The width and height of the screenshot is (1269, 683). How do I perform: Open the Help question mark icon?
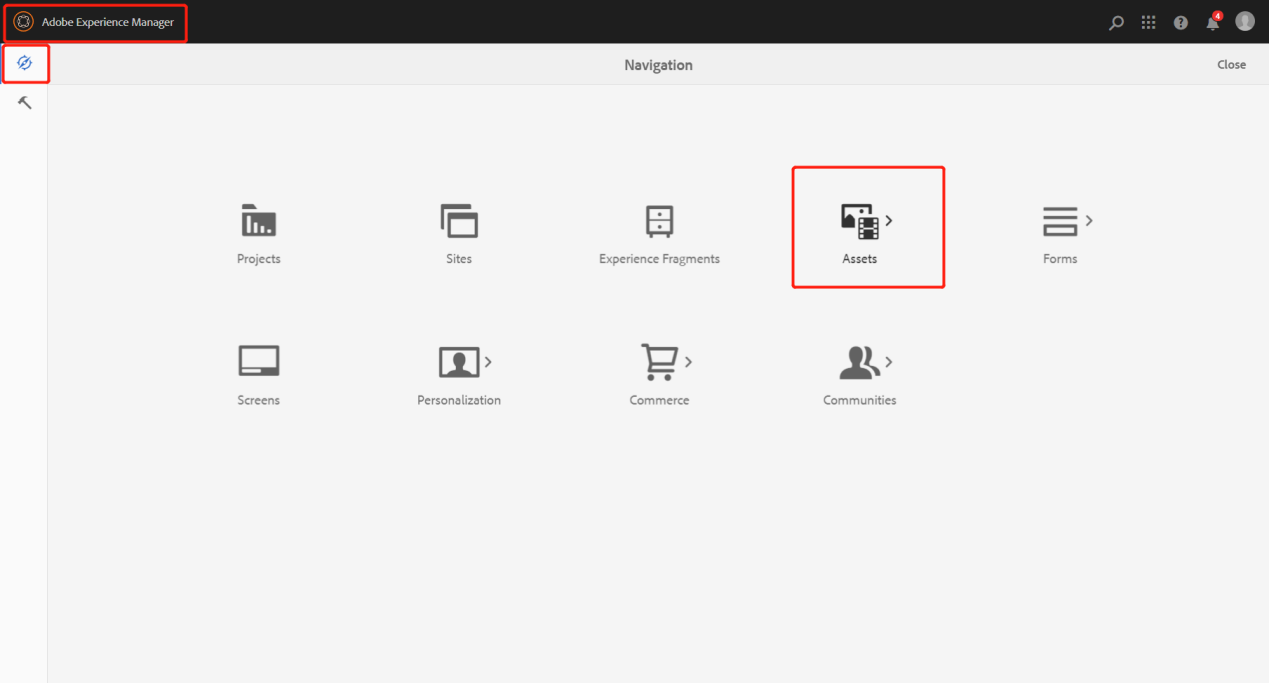coord(1181,22)
